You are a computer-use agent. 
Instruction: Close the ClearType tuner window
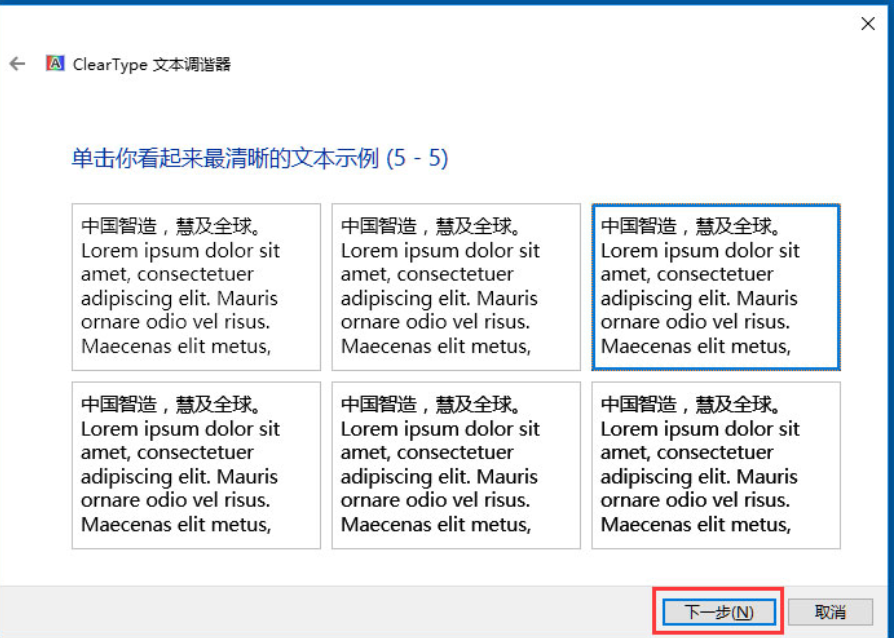tap(867, 23)
